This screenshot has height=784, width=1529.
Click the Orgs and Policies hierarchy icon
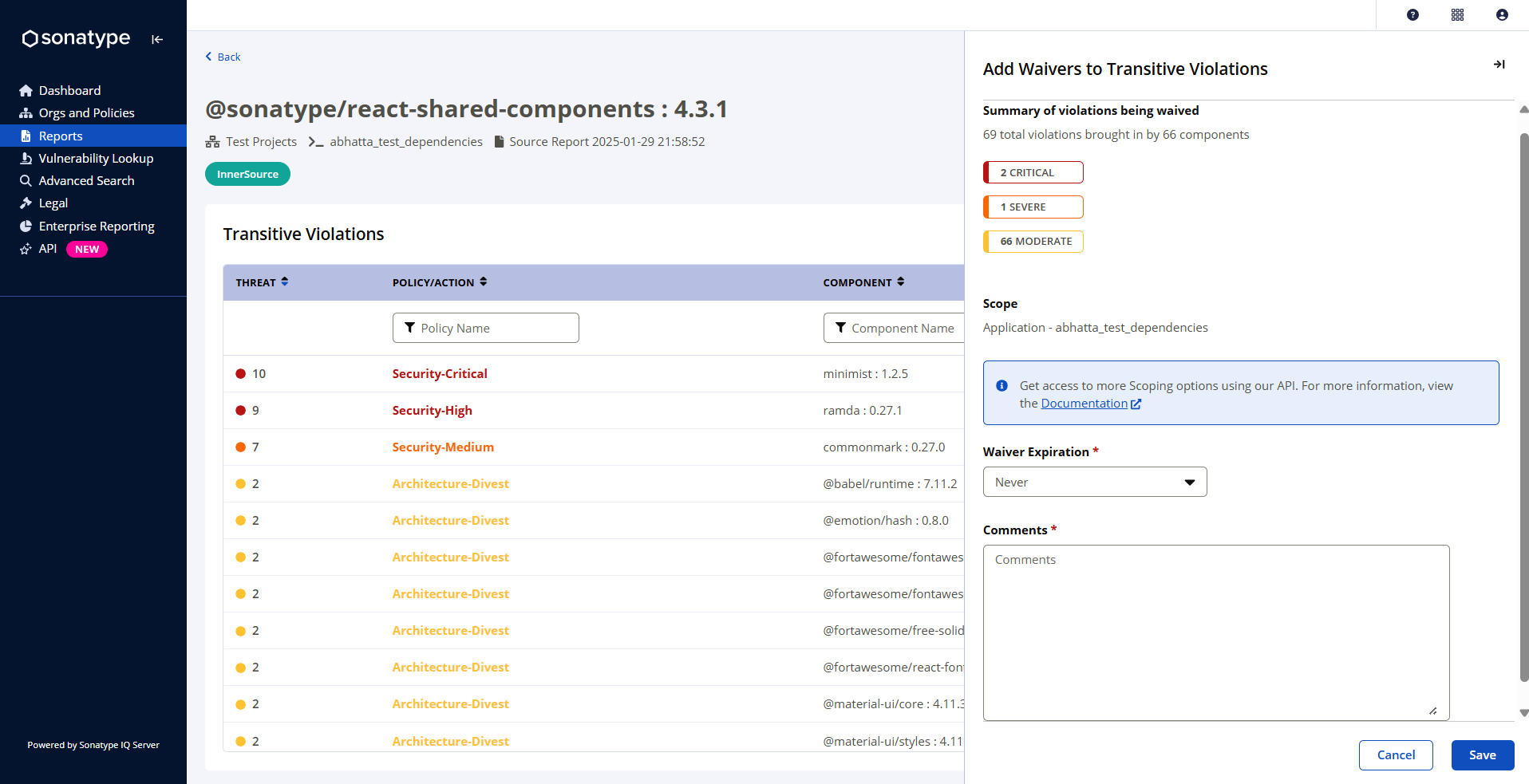click(26, 113)
